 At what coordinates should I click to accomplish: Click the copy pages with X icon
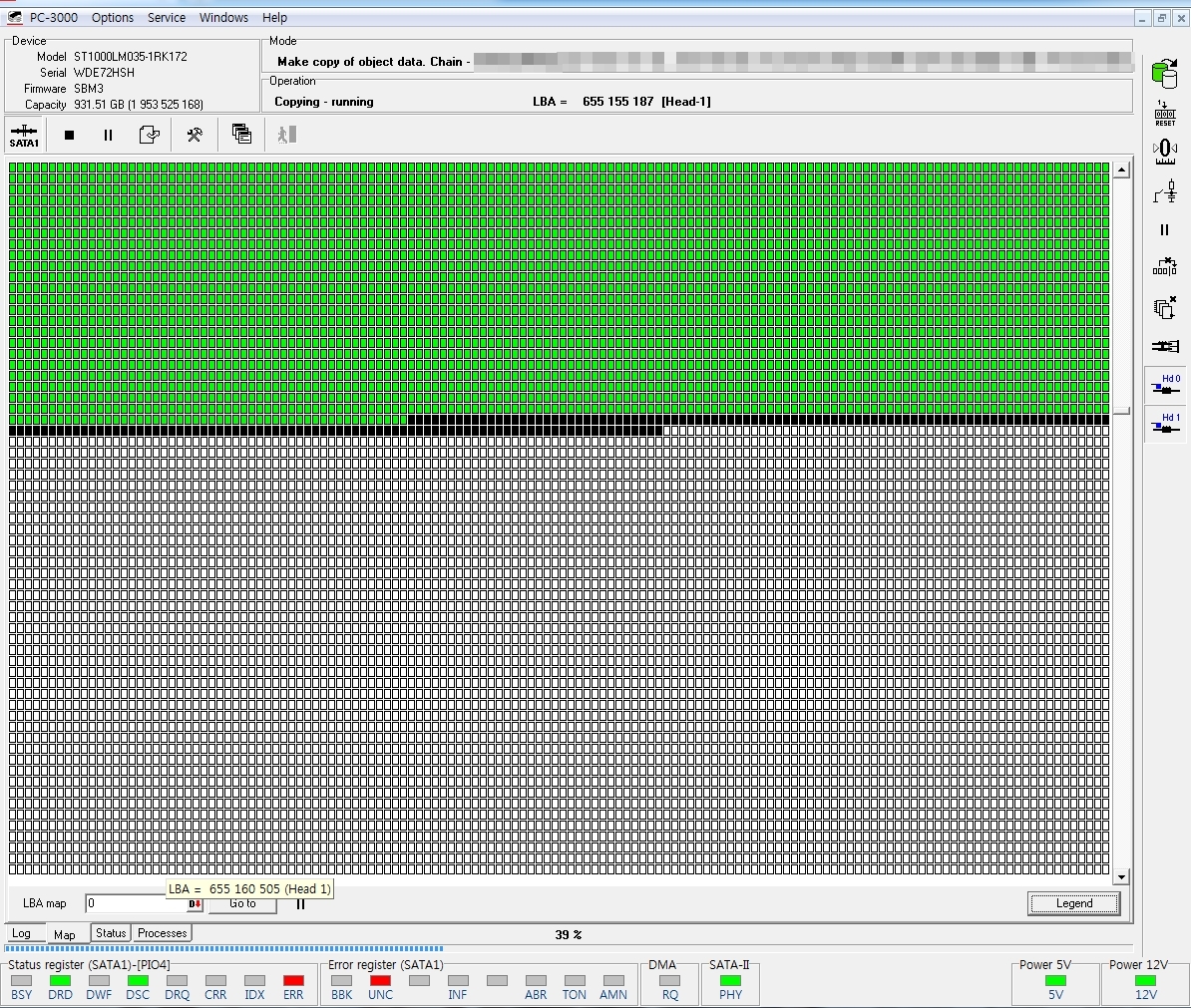coord(1164,307)
